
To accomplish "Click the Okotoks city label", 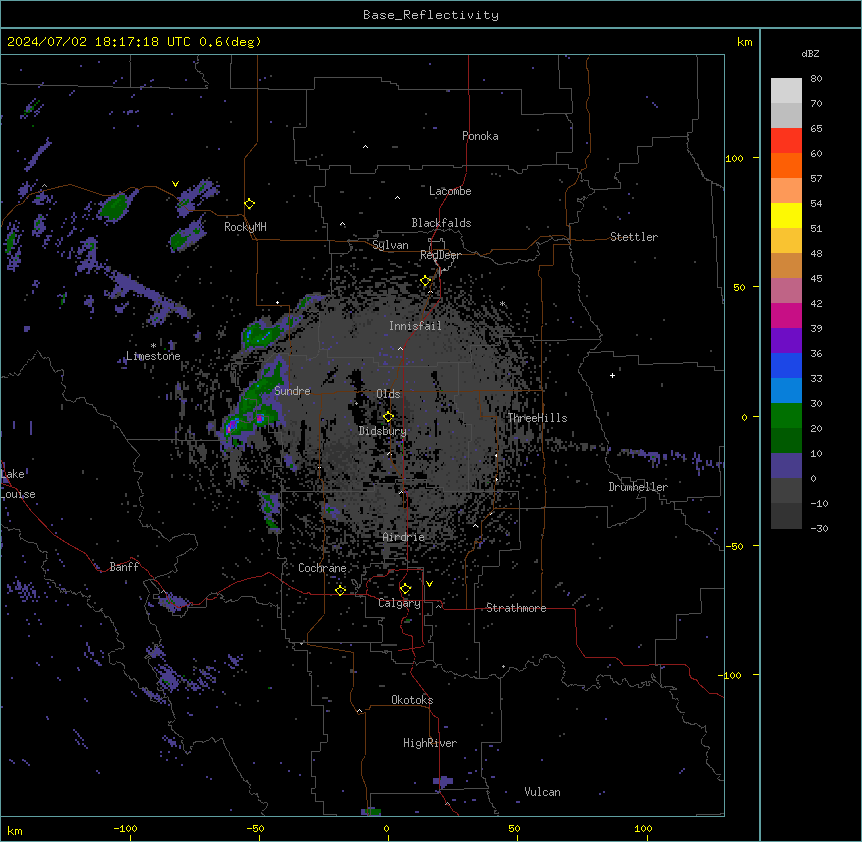I will point(412,700).
